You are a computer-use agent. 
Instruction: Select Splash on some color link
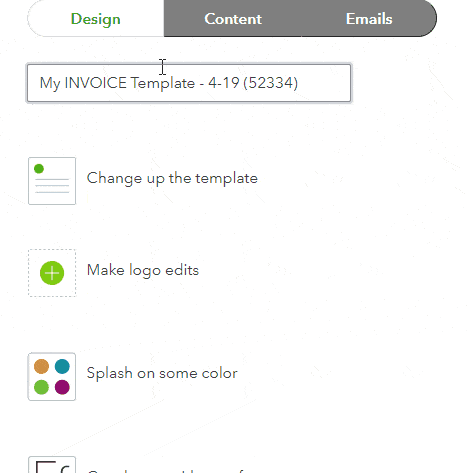coord(162,373)
